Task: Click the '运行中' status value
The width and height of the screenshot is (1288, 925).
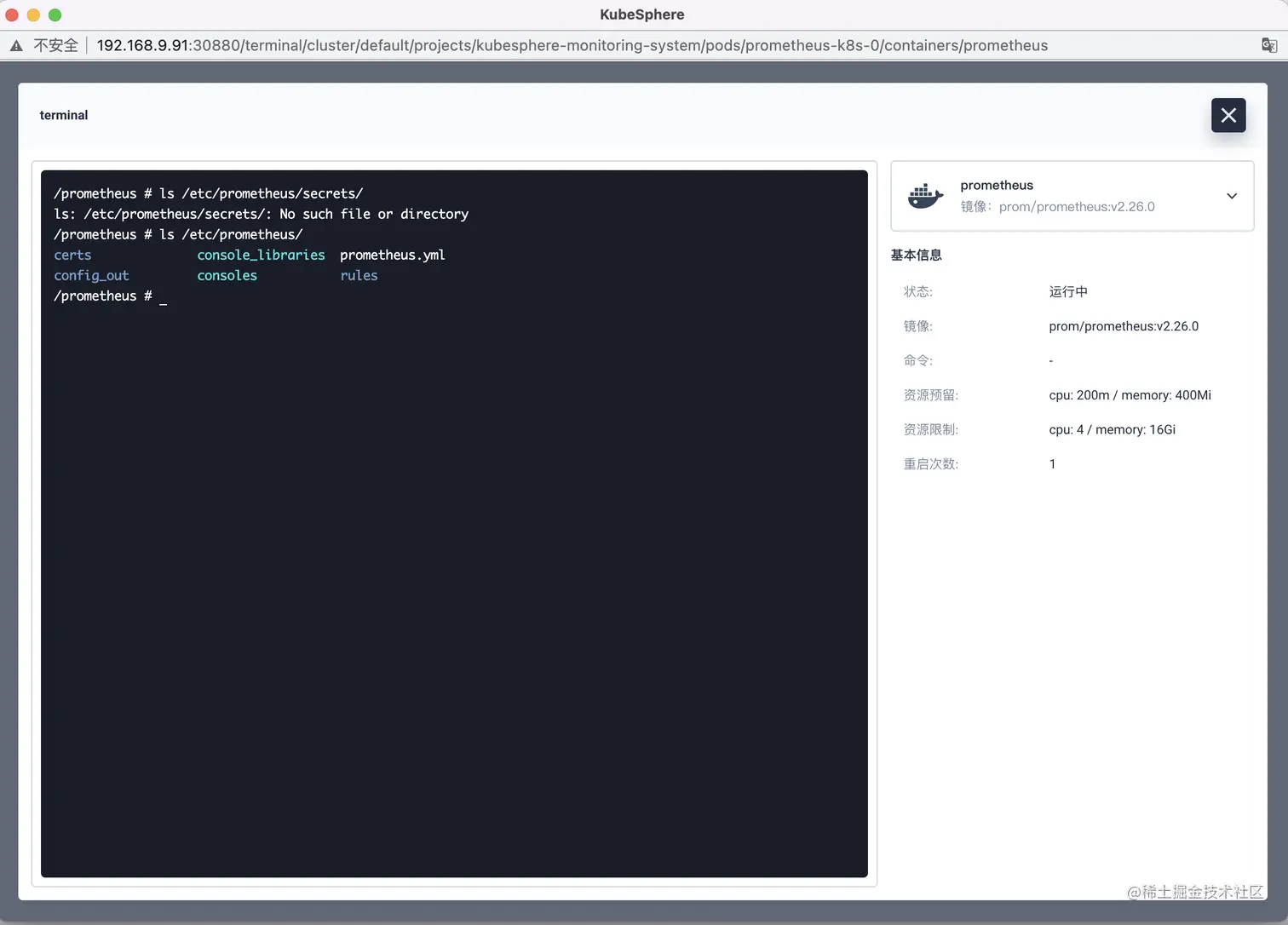Action: (x=1068, y=291)
